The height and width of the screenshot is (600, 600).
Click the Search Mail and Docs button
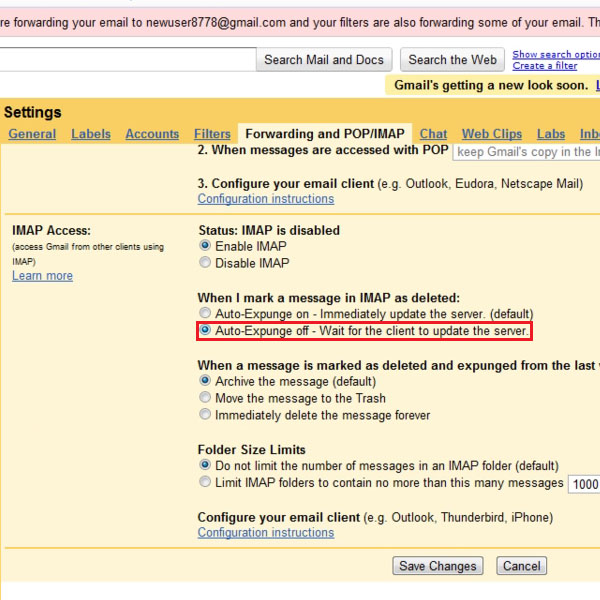pyautogui.click(x=324, y=60)
